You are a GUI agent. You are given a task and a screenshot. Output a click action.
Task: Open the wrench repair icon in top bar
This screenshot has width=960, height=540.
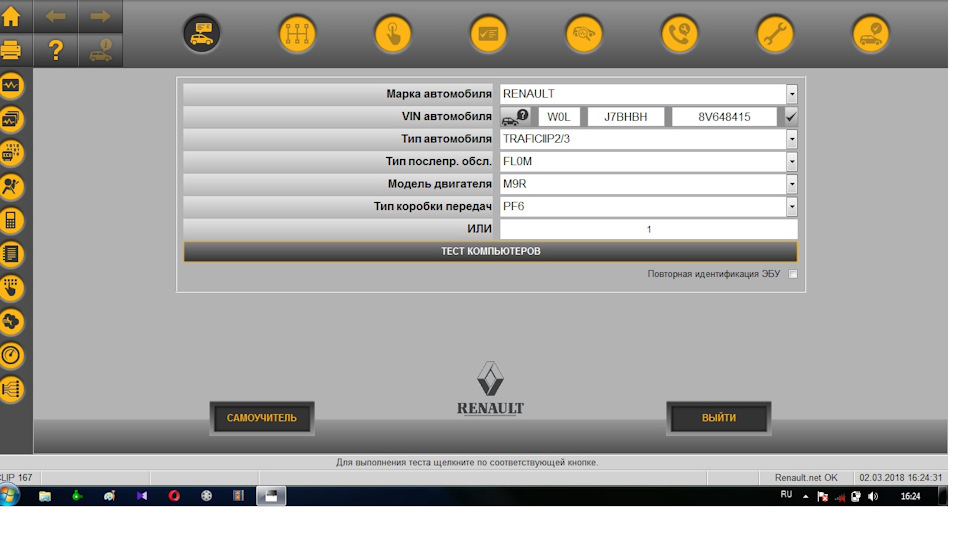[x=774, y=34]
